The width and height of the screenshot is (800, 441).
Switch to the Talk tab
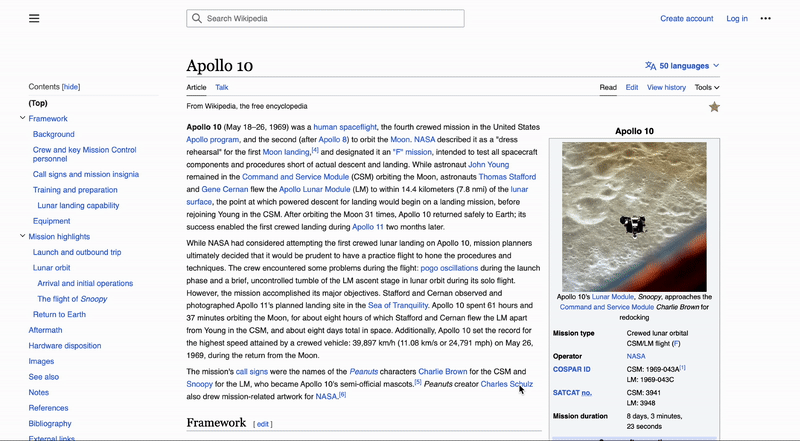point(222,87)
